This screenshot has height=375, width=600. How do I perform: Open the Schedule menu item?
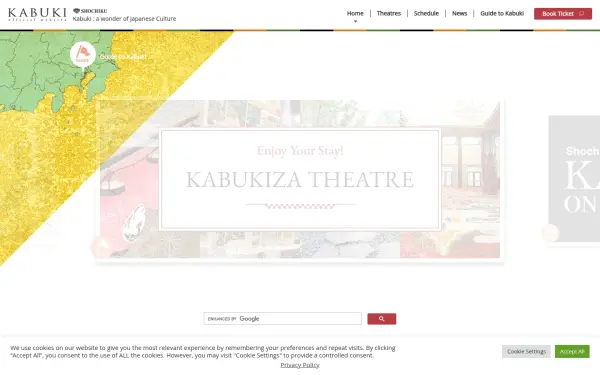click(426, 13)
